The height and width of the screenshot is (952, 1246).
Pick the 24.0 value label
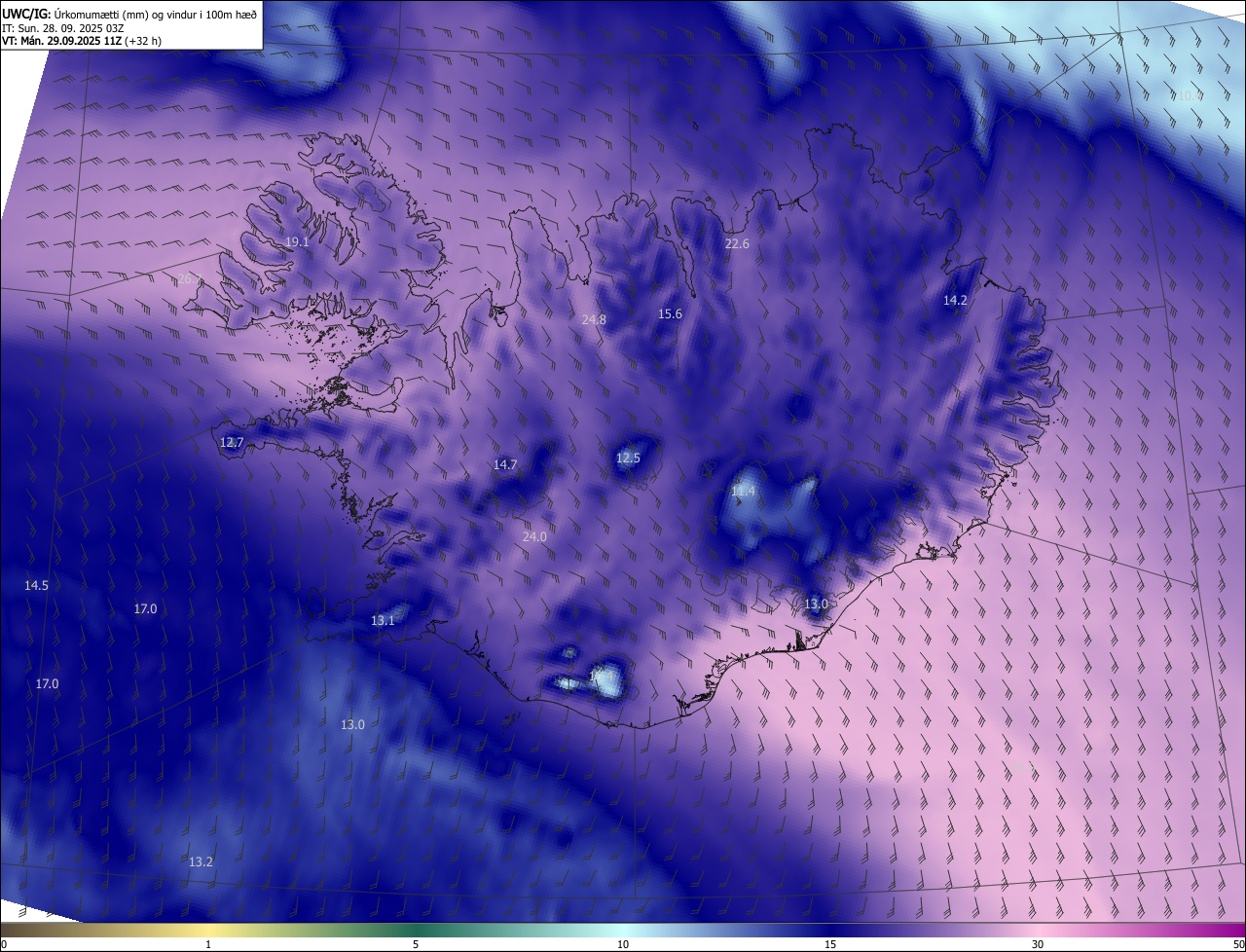point(534,537)
